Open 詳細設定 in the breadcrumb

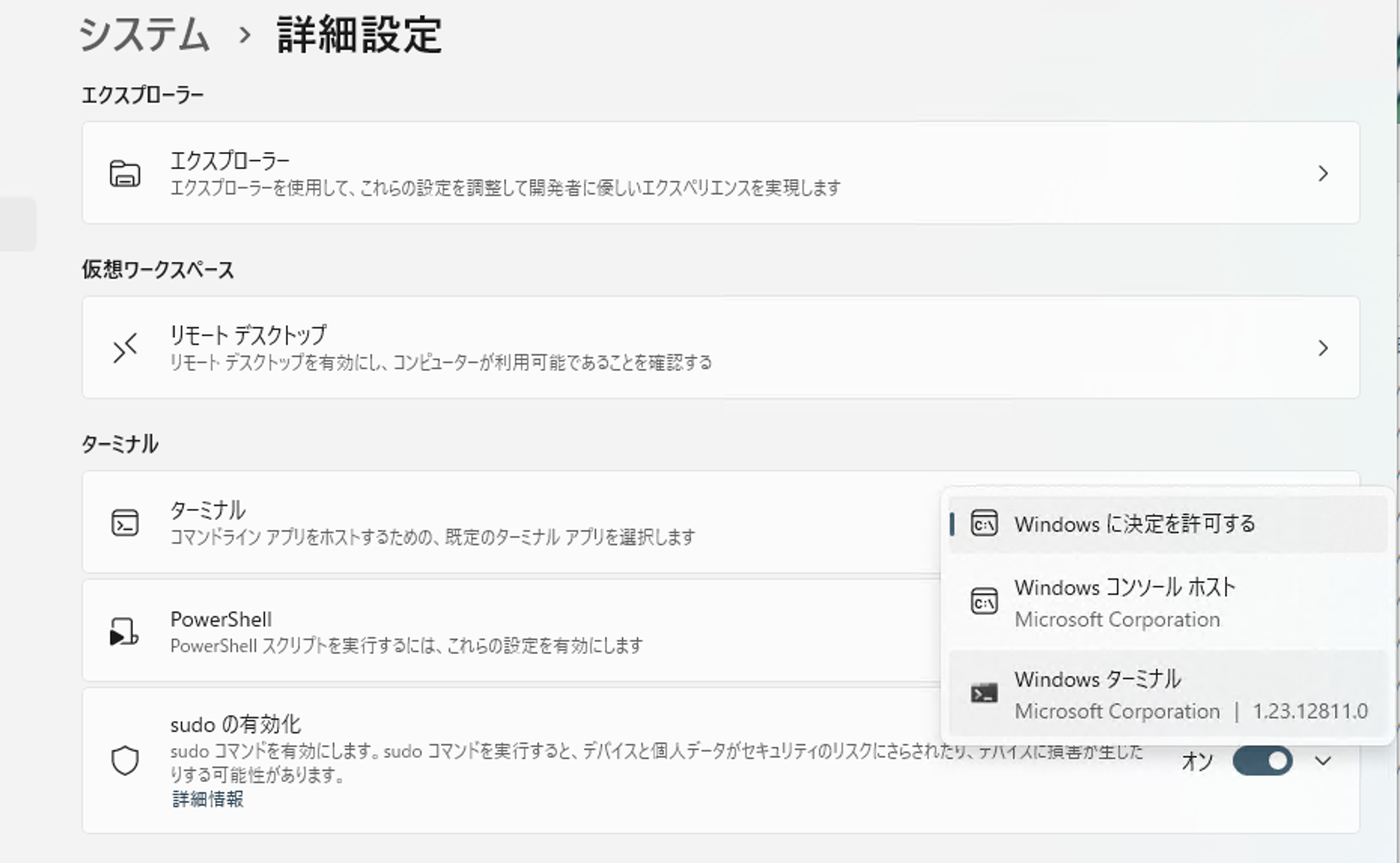point(360,34)
